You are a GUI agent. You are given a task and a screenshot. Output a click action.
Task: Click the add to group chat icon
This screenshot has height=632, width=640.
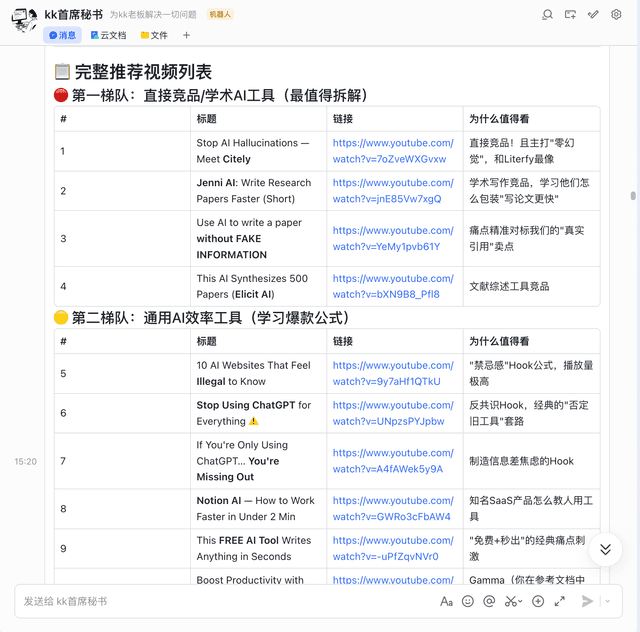click(570, 15)
